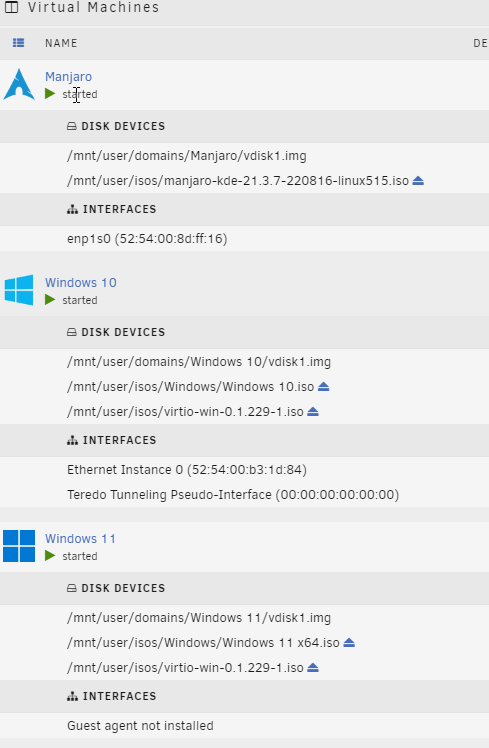Select the enp1s0 interface entry
The image size is (489, 748).
click(x=147, y=239)
